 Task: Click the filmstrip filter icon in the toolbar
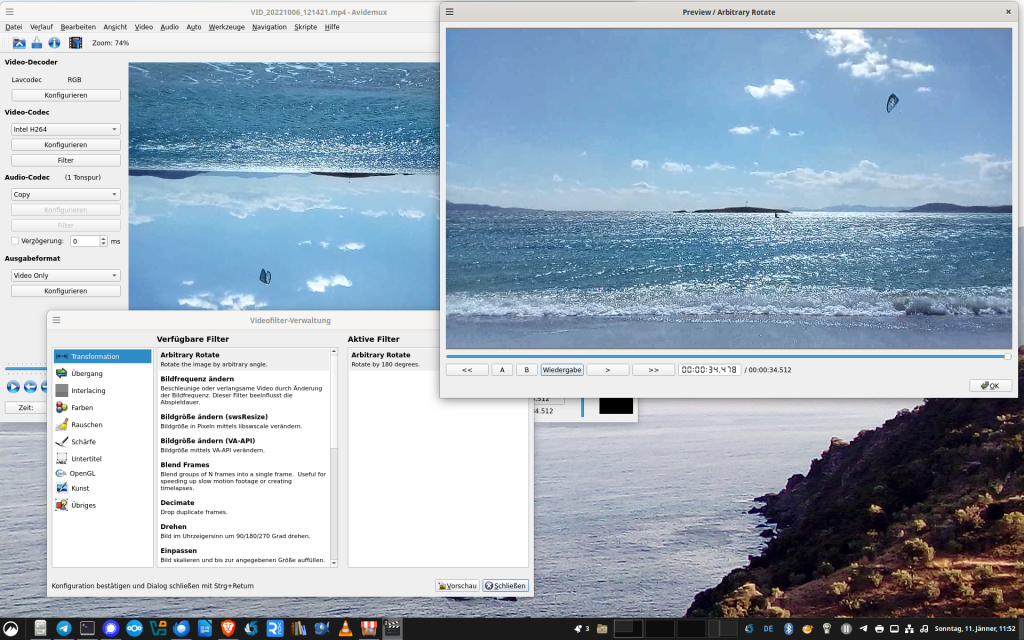(x=75, y=43)
